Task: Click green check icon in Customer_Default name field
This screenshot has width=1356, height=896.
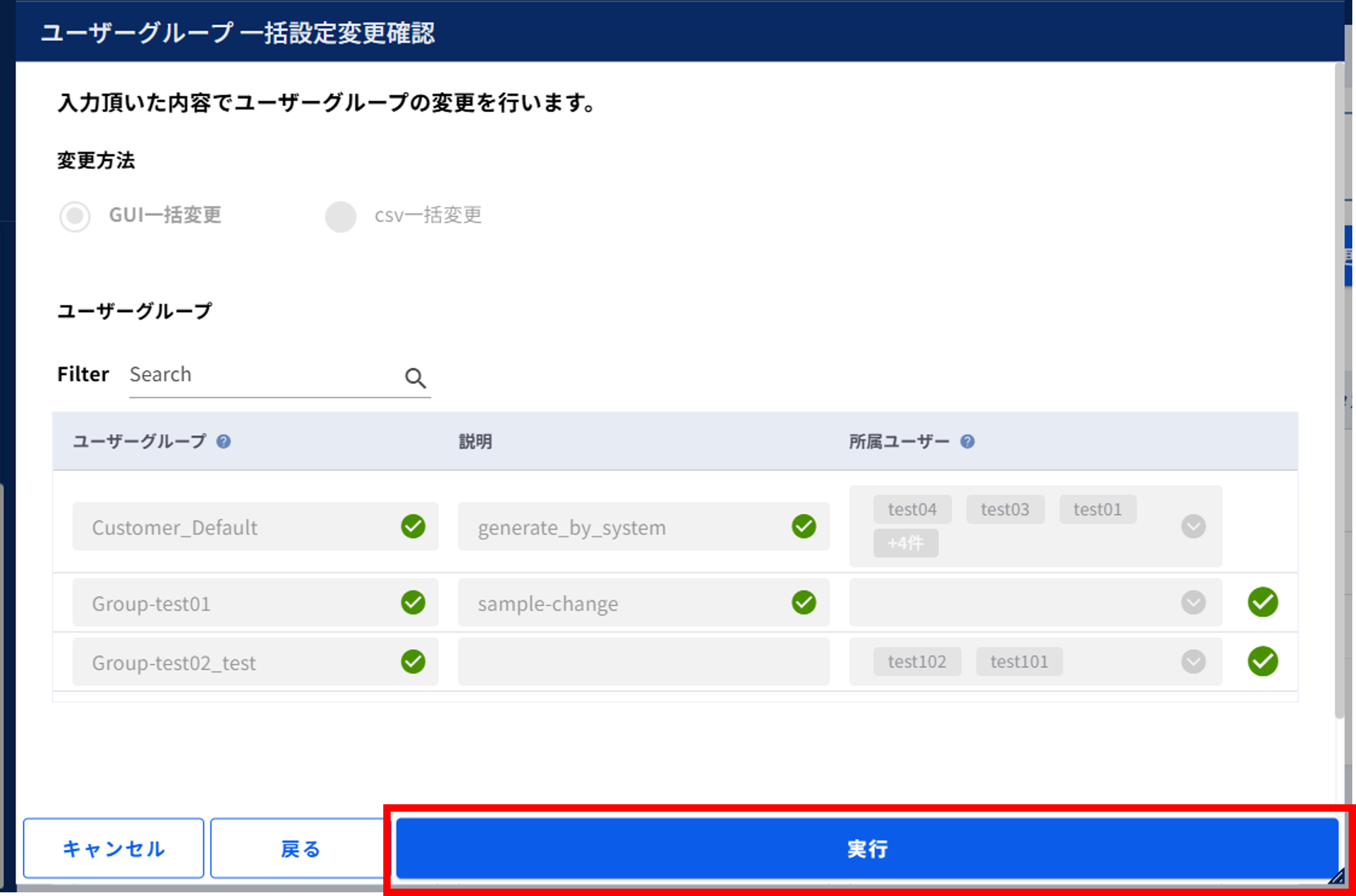Action: 413,527
